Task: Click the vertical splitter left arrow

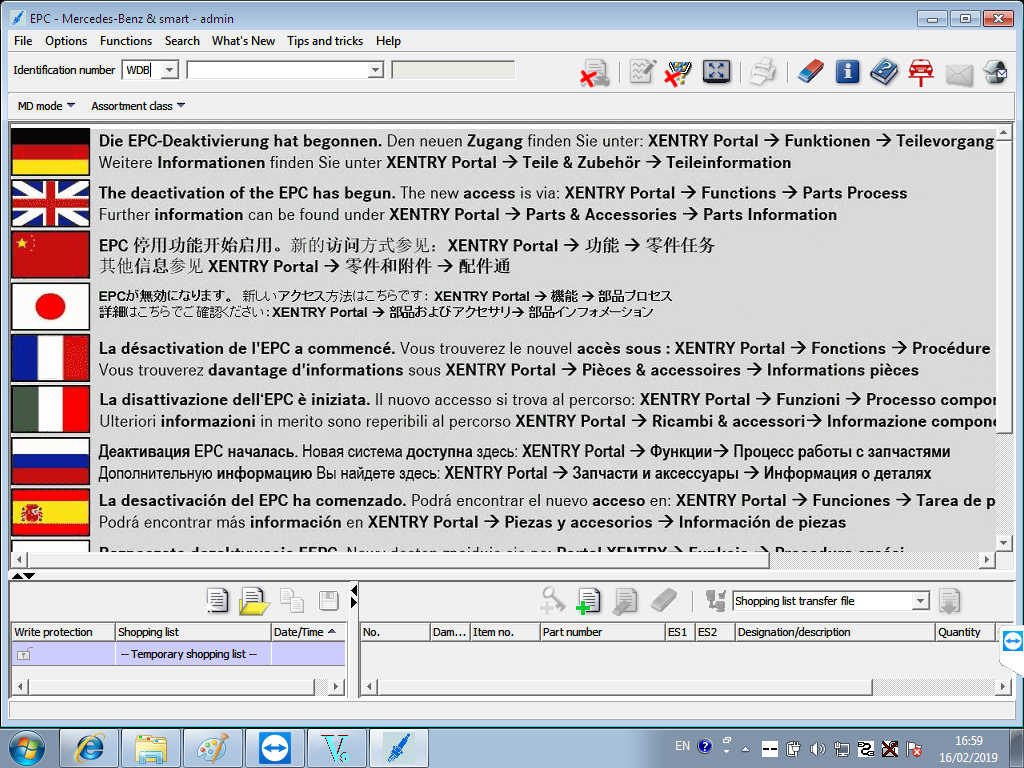Action: 353,590
